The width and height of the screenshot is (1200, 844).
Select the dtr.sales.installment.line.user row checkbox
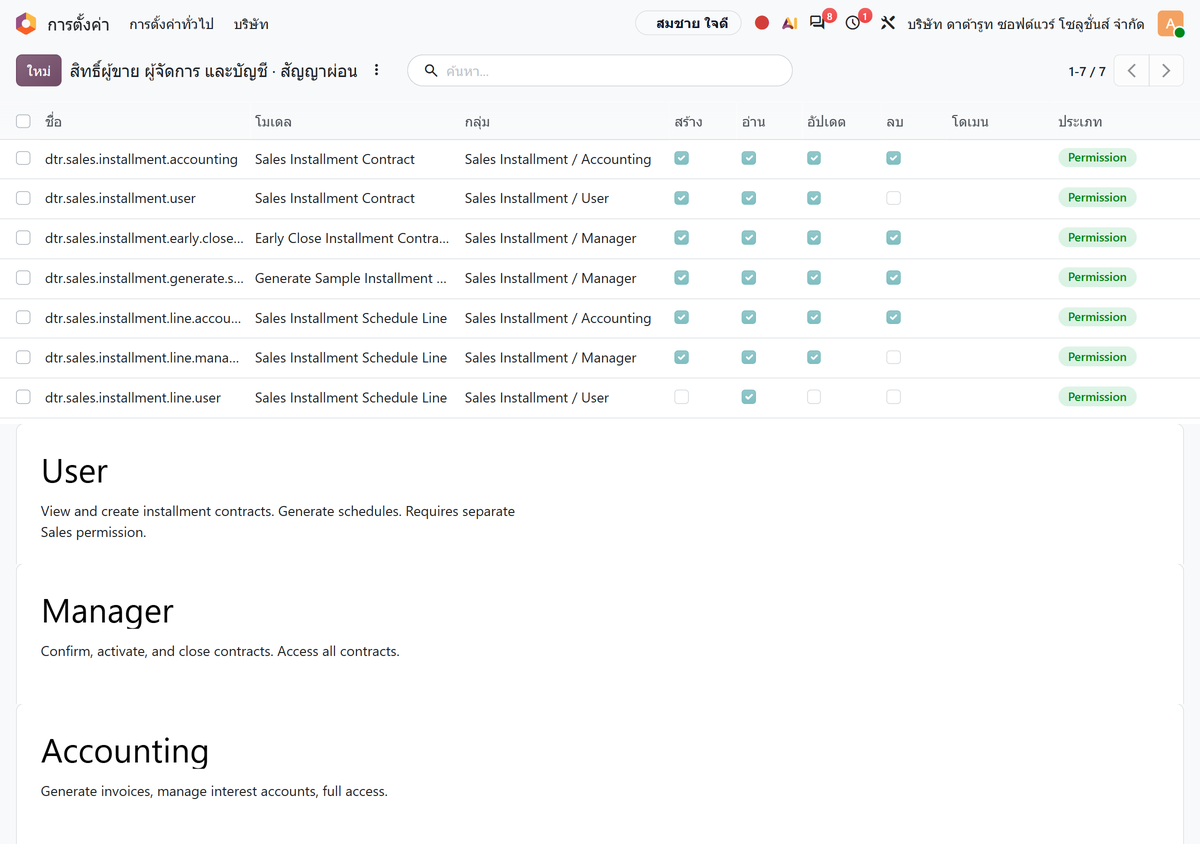point(23,397)
